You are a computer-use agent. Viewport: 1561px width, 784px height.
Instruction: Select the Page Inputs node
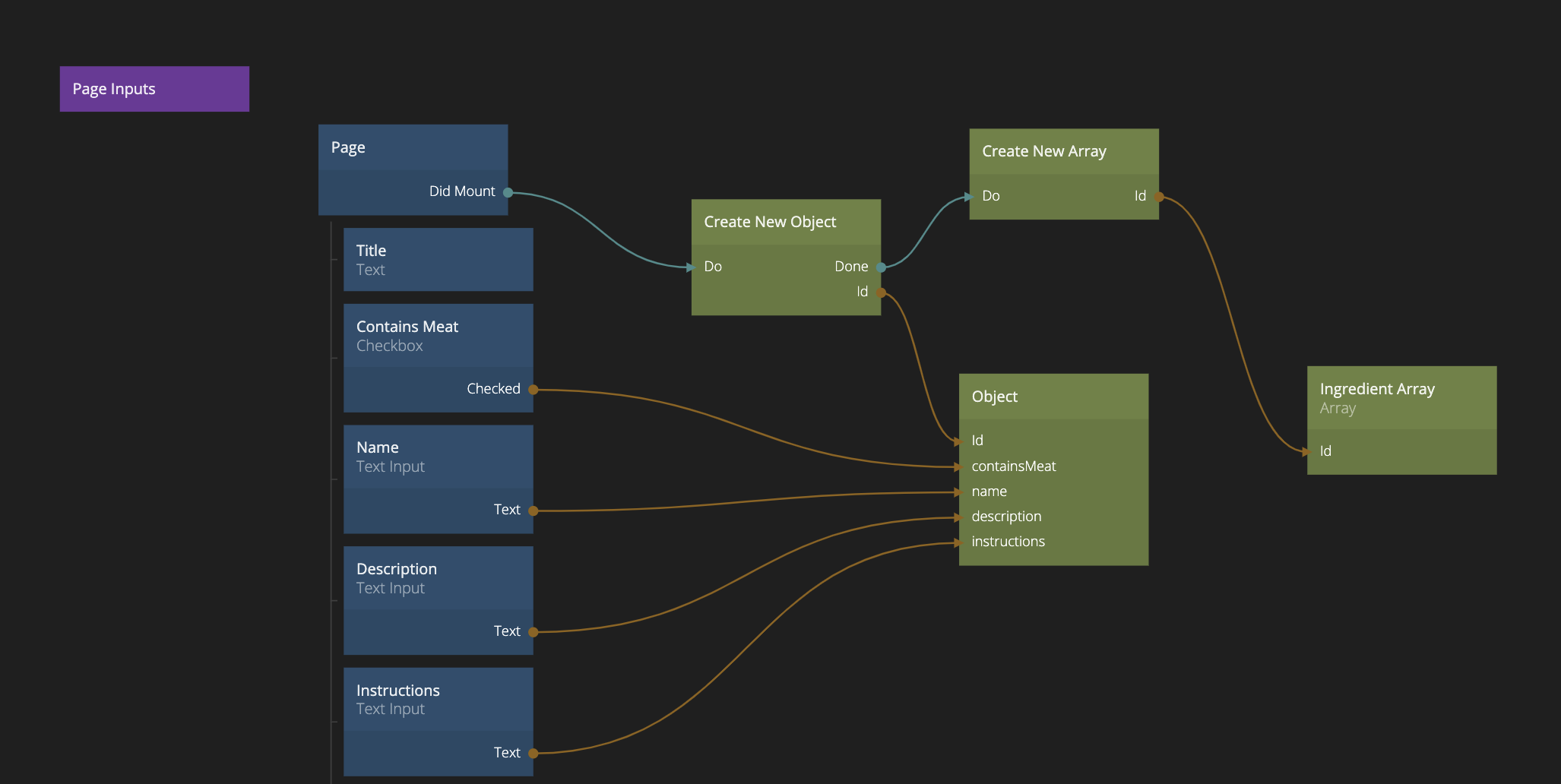pyautogui.click(x=154, y=89)
